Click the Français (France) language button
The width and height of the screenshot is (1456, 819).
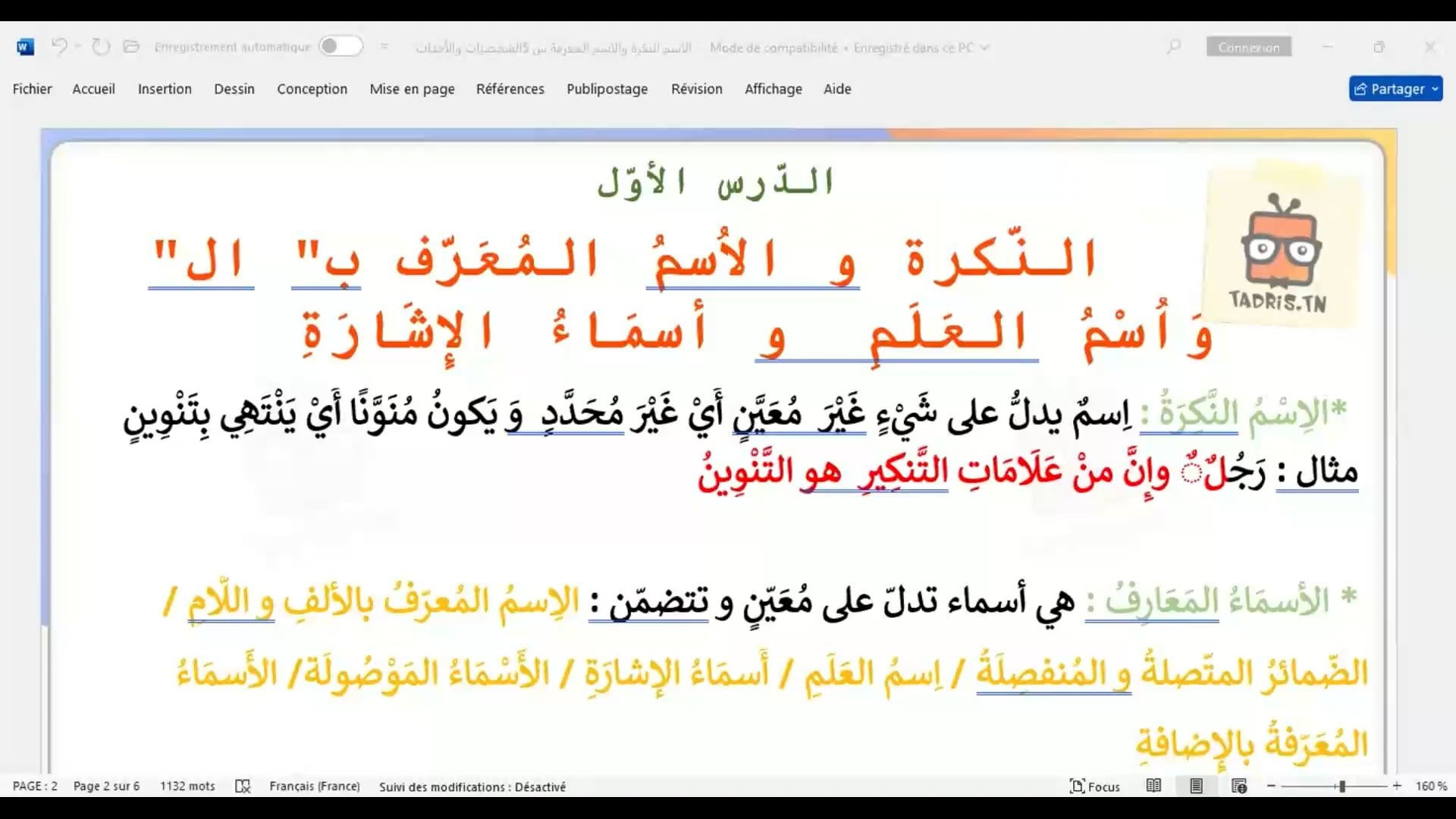[314, 786]
